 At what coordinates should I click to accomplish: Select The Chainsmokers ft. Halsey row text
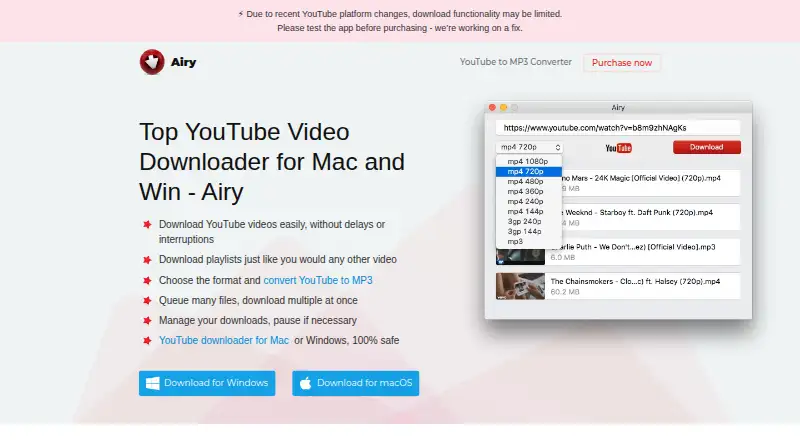coord(635,281)
